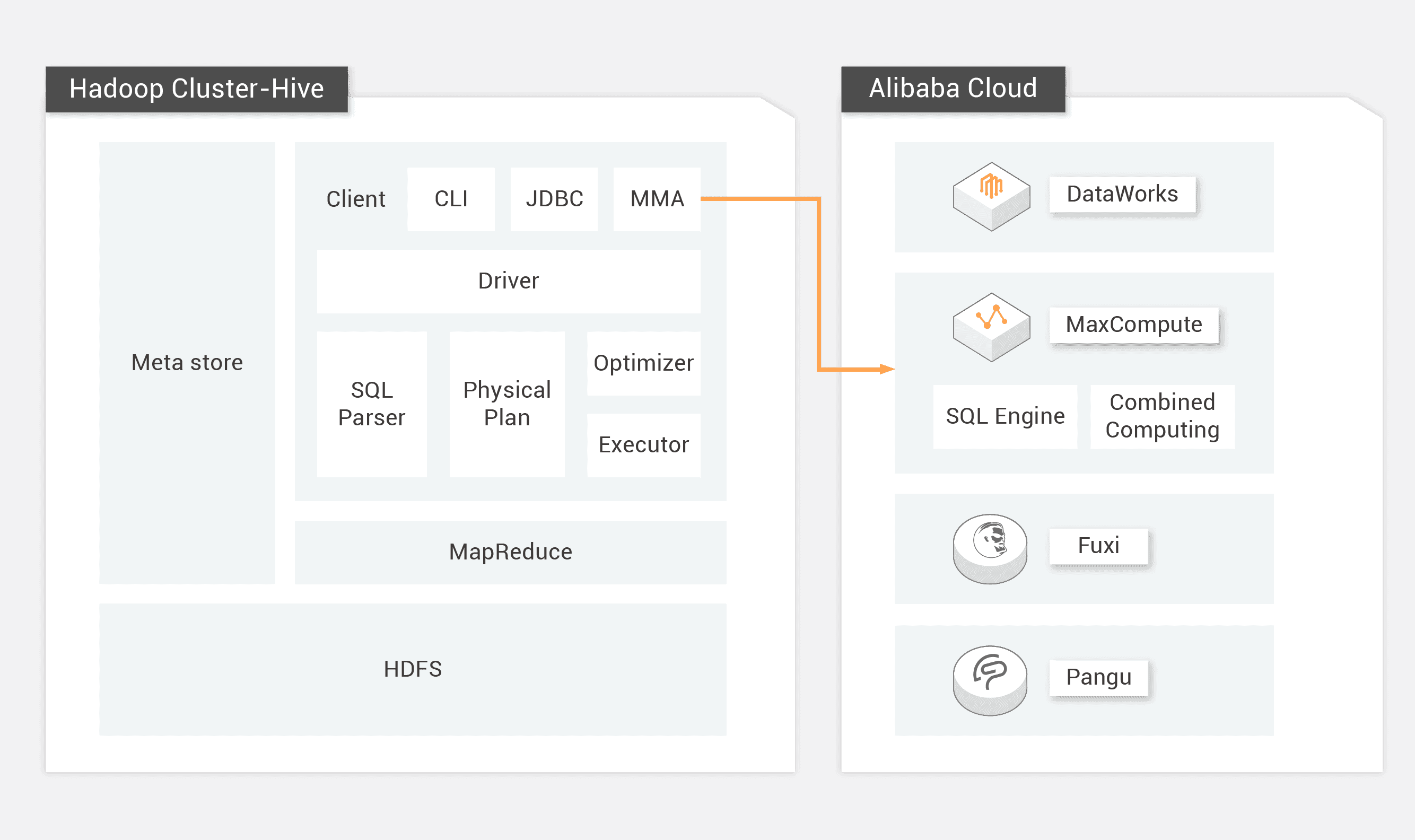Click the DataWorks cube icon
Viewport: 1415px width, 840px height.
click(x=991, y=196)
